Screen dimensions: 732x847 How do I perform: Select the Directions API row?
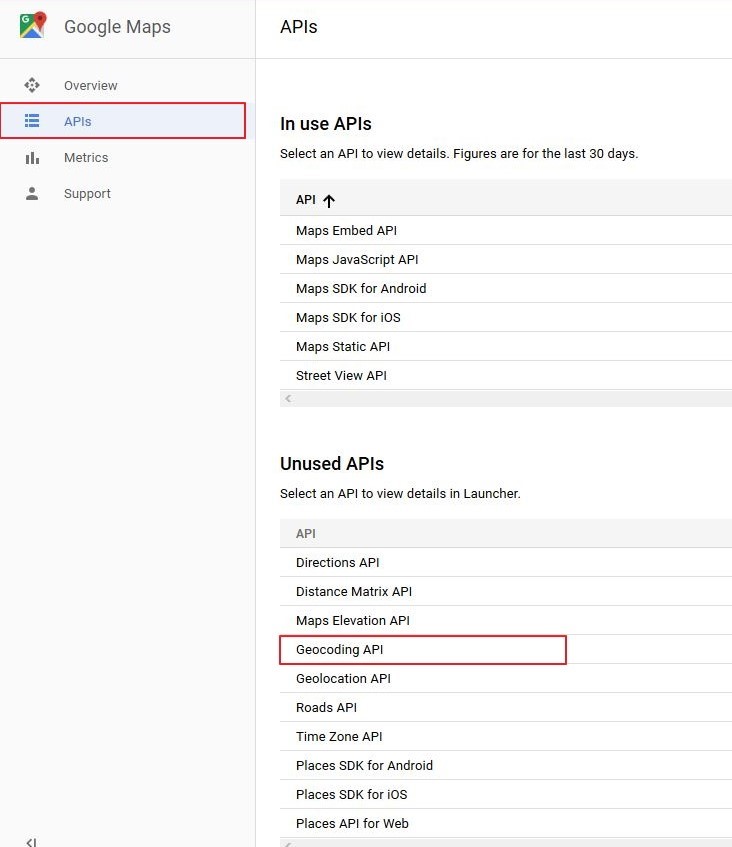coord(337,562)
